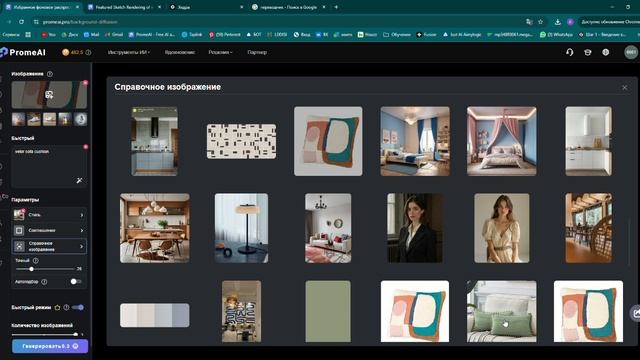This screenshot has height=360, width=640.
Task: Clear the prompt via red badge
Action: (x=86, y=147)
